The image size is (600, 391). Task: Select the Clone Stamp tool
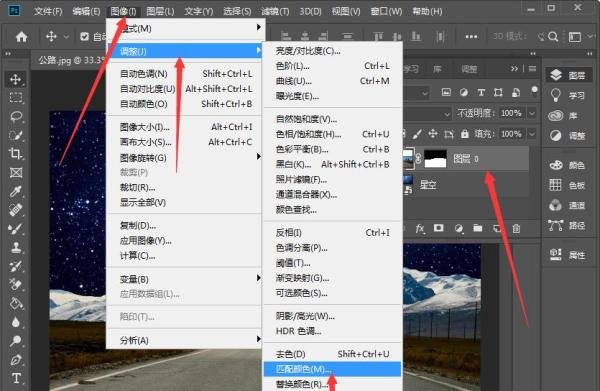(x=16, y=248)
